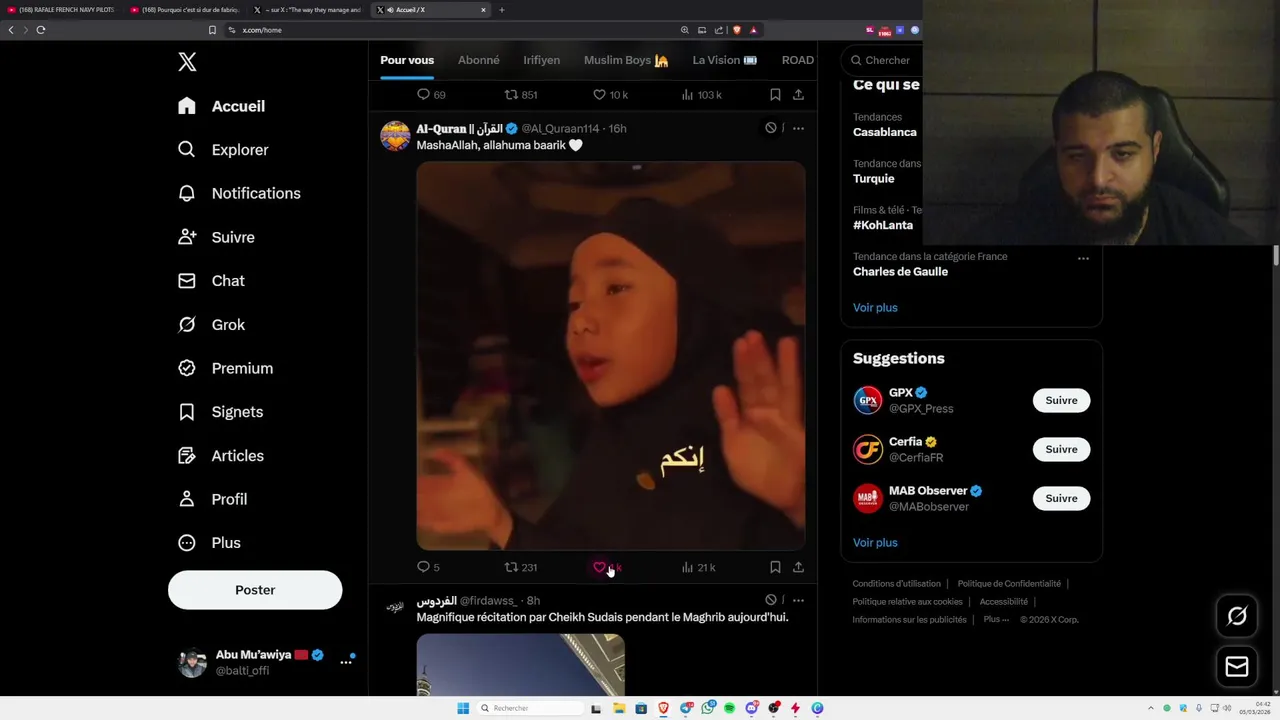This screenshot has width=1280, height=720.
Task: Open more options on Al-Quran post
Action: point(798,128)
